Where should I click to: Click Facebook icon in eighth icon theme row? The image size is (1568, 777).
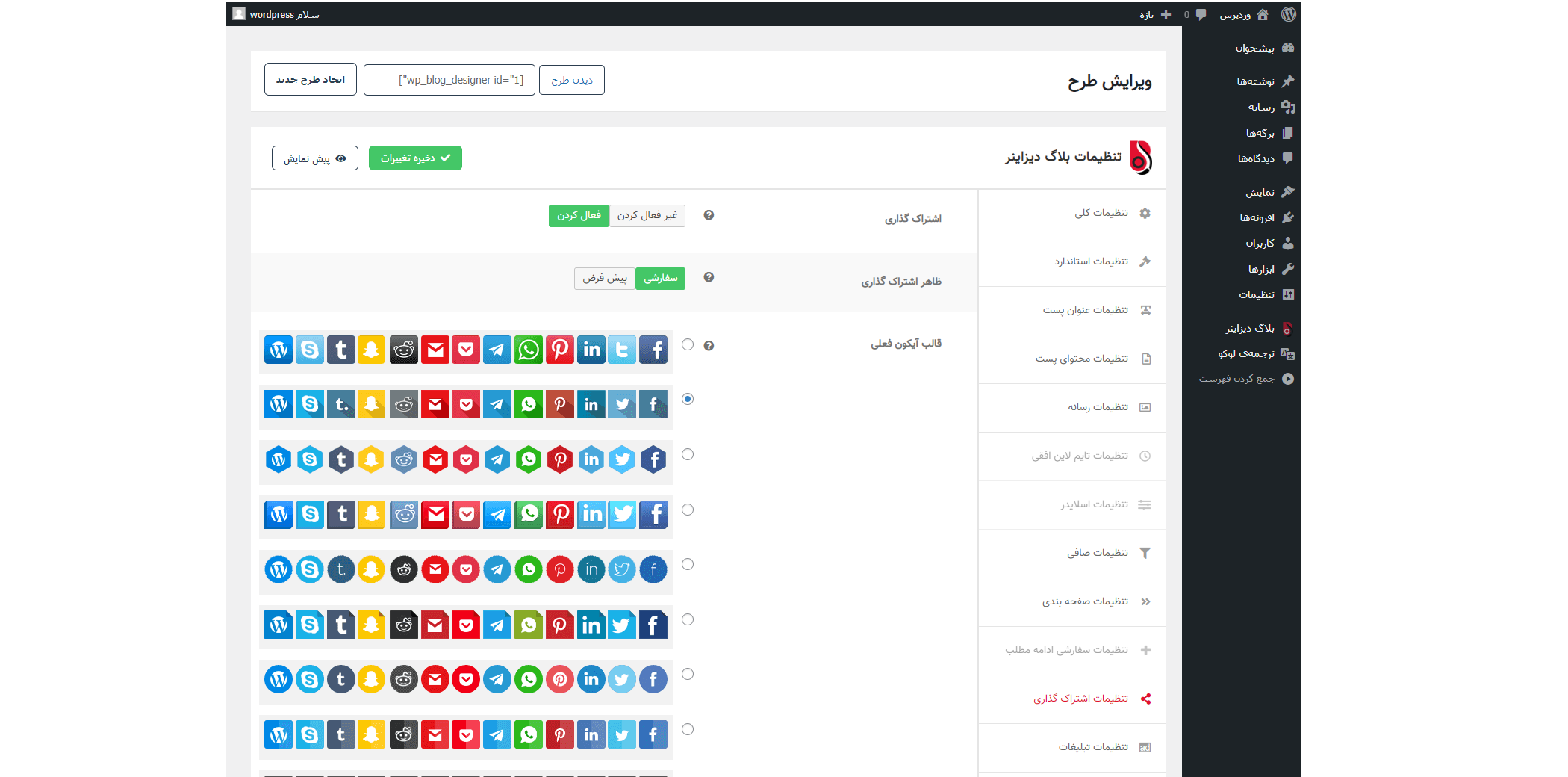tap(653, 734)
